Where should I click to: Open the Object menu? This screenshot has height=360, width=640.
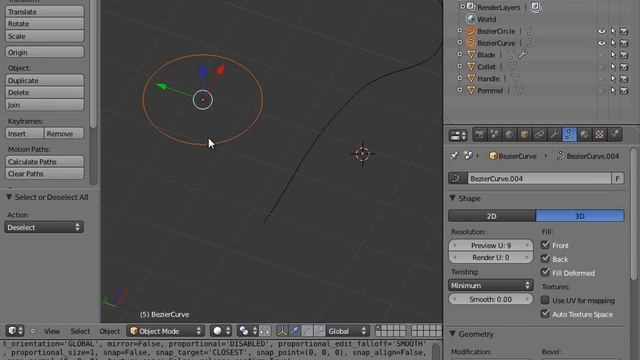[110, 331]
